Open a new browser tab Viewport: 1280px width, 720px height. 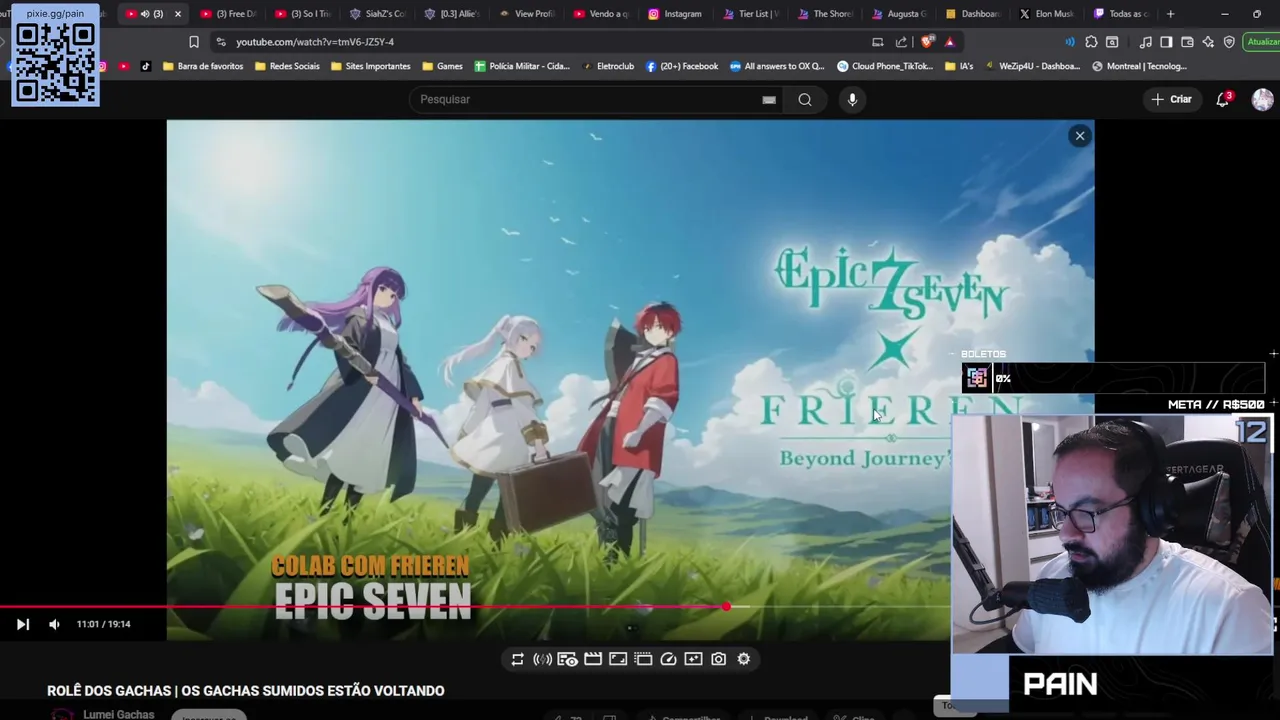(1170, 14)
